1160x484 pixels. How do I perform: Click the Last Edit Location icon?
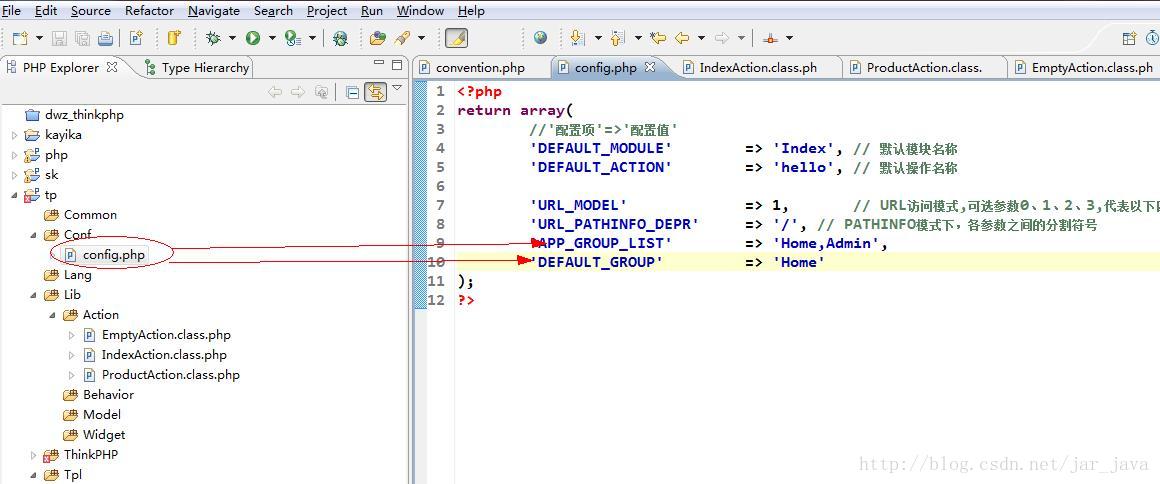point(657,38)
